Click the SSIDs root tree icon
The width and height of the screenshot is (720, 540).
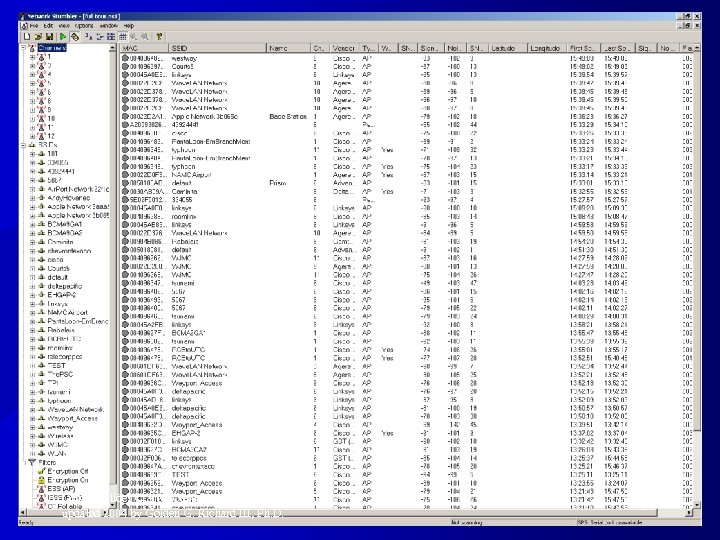click(x=32, y=145)
